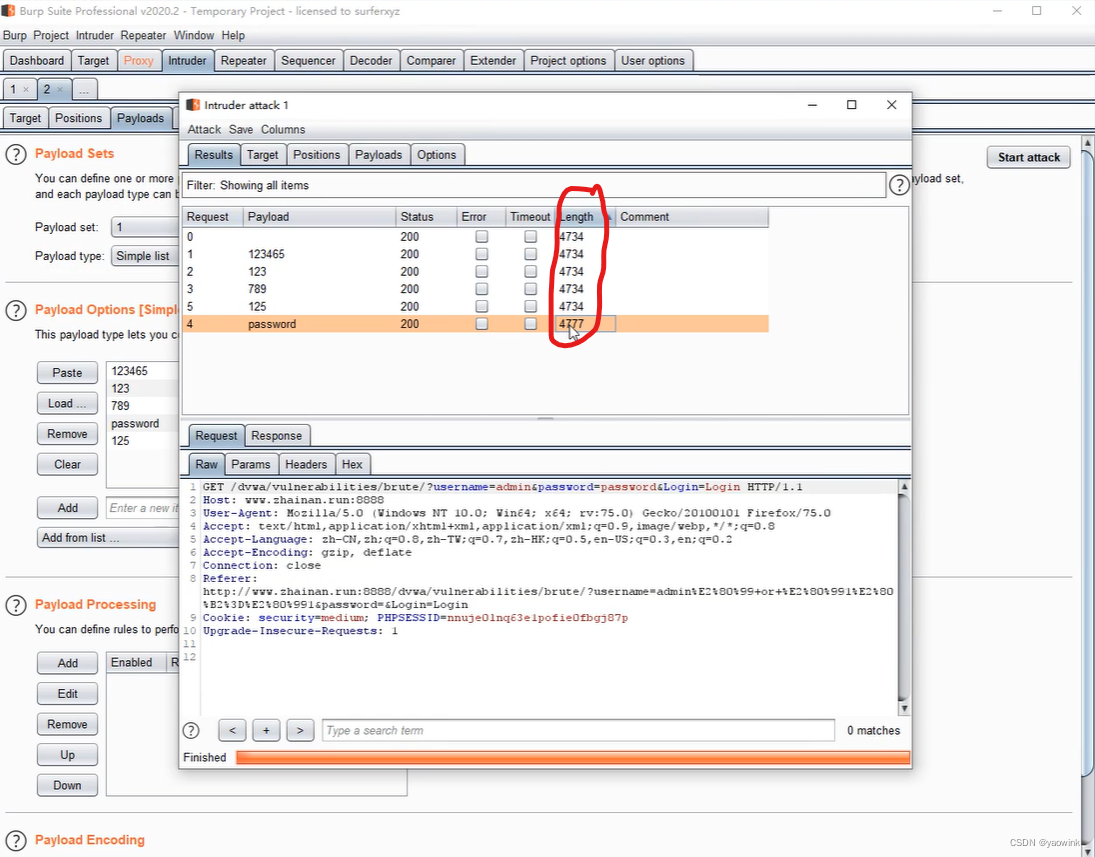Image resolution: width=1095 pixels, height=857 pixels.
Task: Open Headers view tab
Action: pyautogui.click(x=306, y=464)
